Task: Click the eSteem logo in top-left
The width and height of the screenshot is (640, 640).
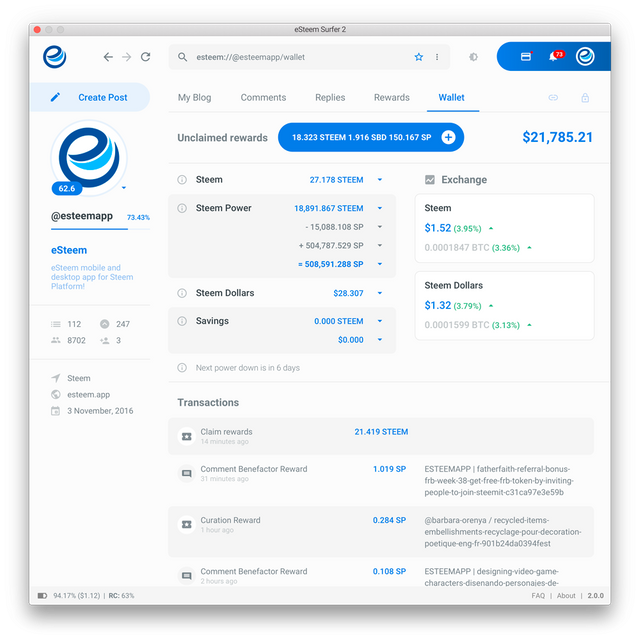Action: click(x=55, y=57)
